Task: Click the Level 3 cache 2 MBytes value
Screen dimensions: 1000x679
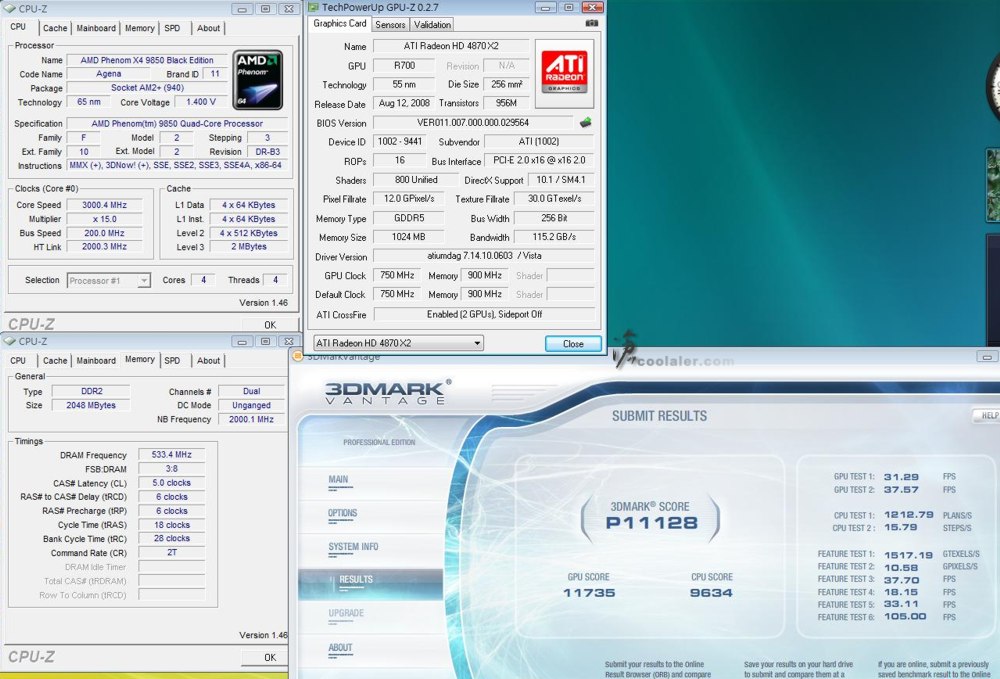Action: (x=249, y=247)
